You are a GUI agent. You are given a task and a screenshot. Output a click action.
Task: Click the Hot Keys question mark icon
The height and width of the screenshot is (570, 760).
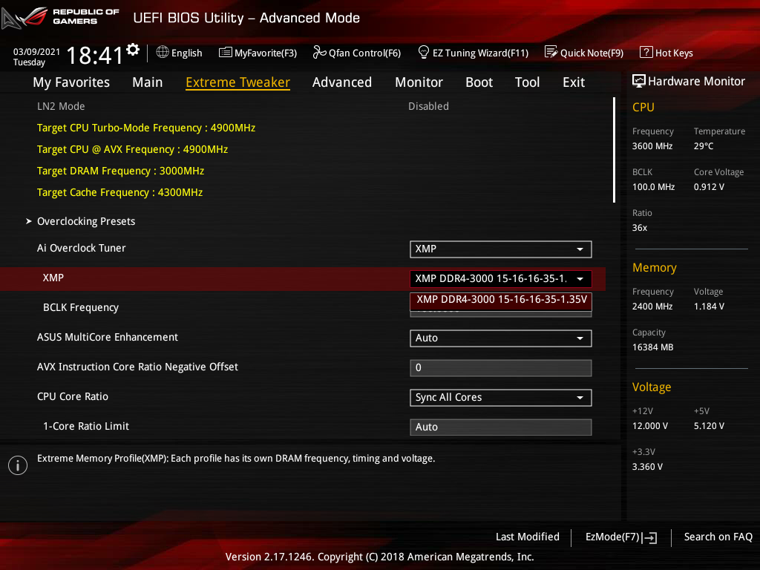[646, 52]
